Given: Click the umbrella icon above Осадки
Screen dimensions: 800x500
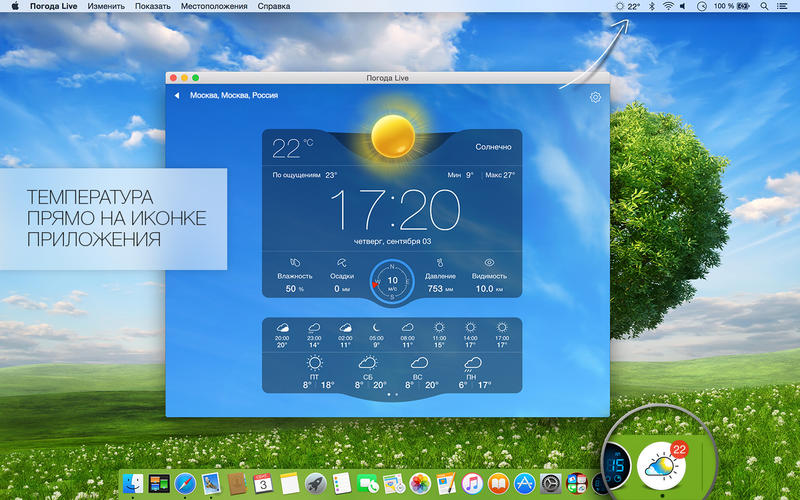Looking at the screenshot, I should (341, 263).
